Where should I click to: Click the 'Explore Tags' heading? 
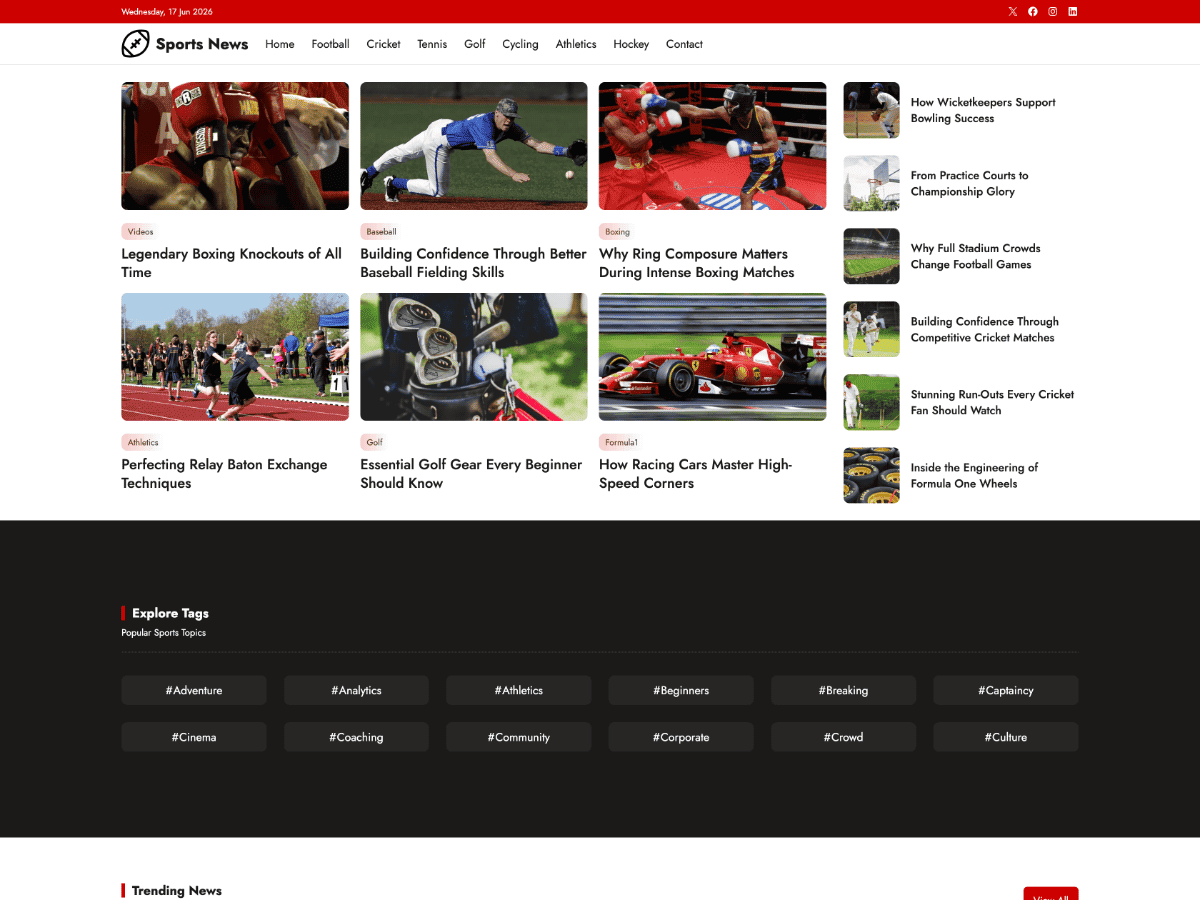tap(170, 613)
